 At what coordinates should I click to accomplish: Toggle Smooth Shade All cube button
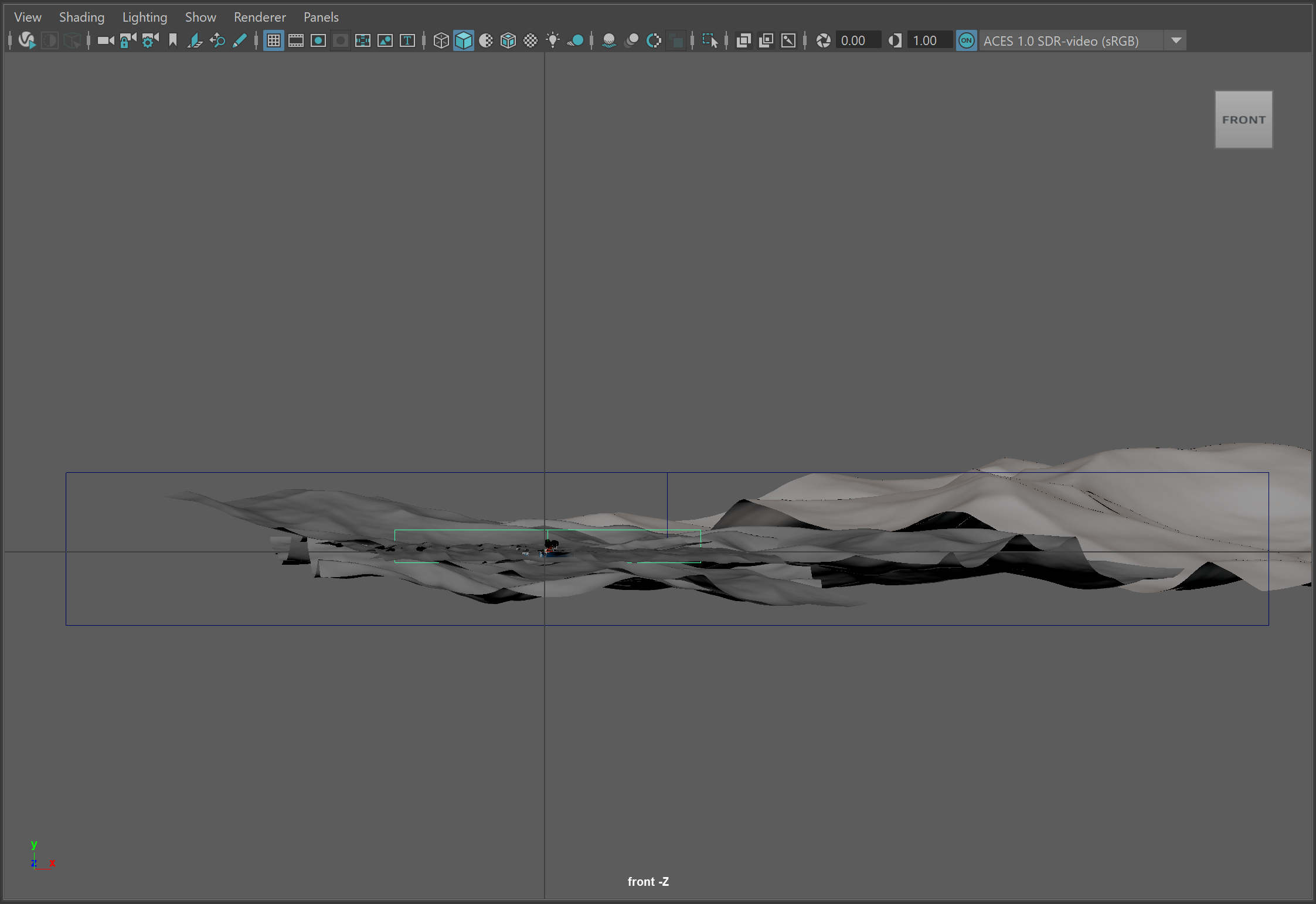coord(463,40)
